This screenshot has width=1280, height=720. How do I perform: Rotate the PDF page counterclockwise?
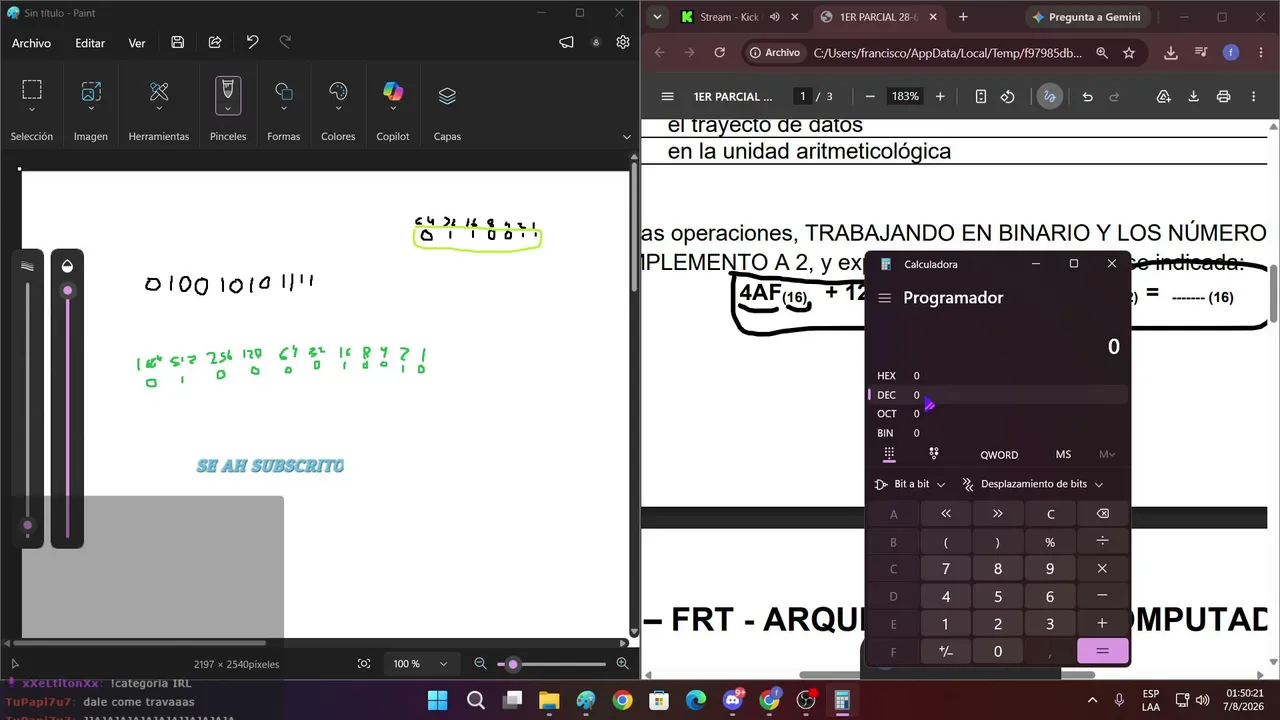coord(1008,97)
